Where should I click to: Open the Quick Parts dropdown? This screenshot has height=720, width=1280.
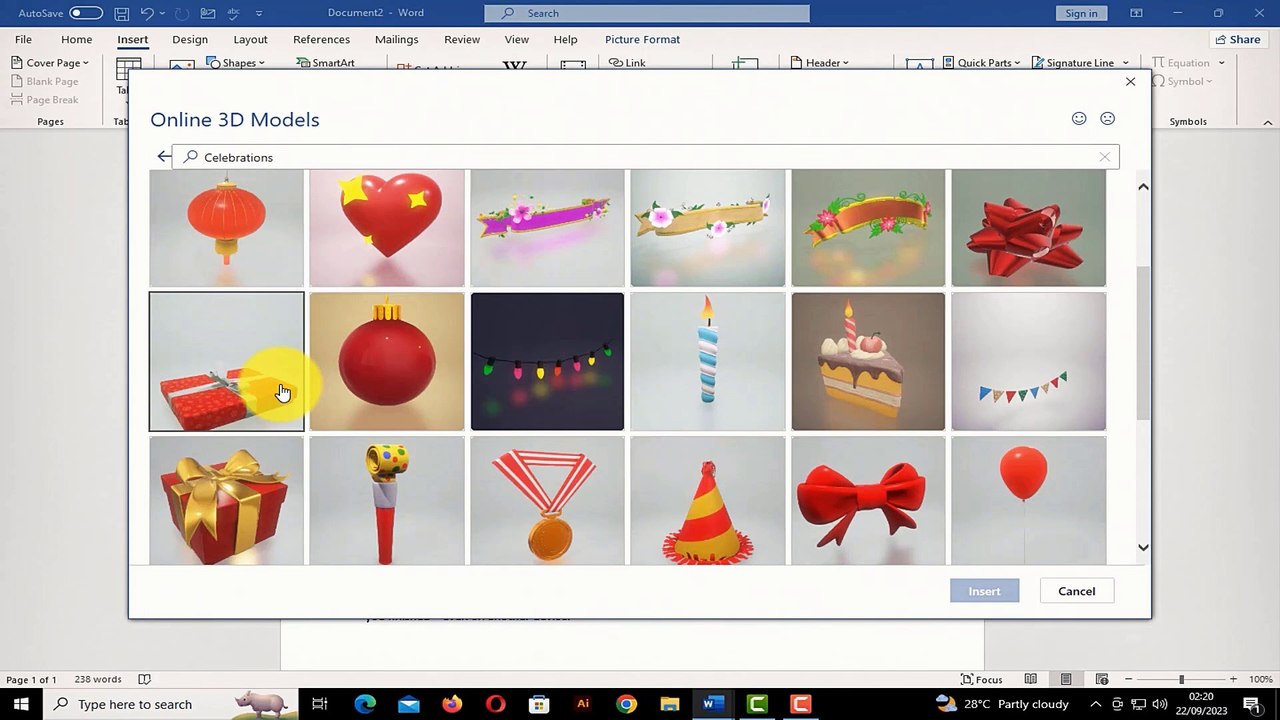click(981, 63)
